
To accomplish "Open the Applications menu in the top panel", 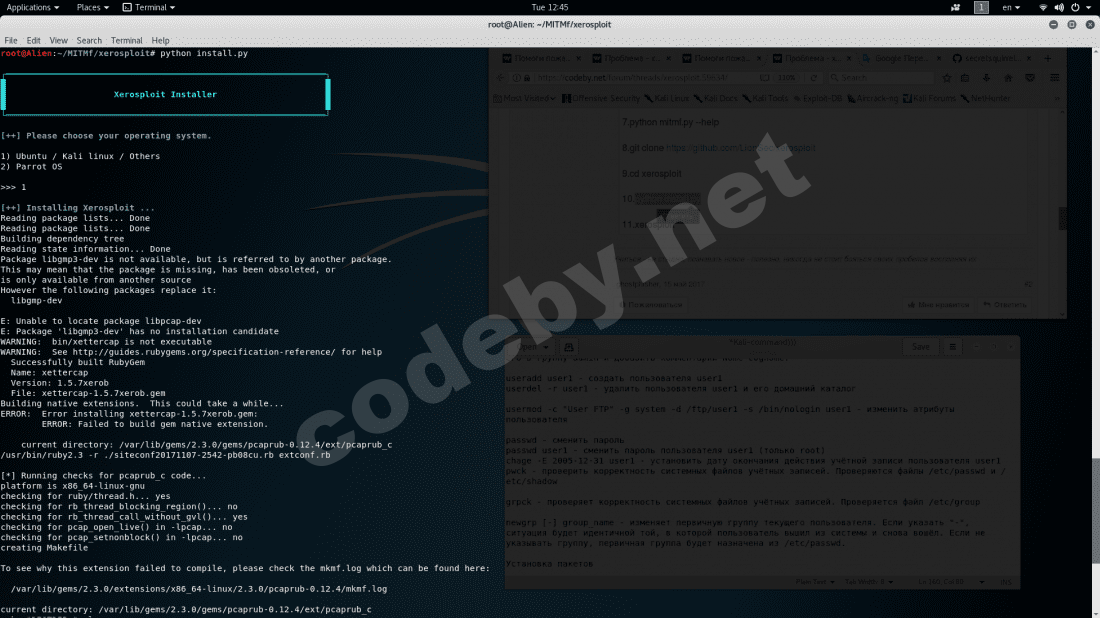I will pyautogui.click(x=32, y=7).
